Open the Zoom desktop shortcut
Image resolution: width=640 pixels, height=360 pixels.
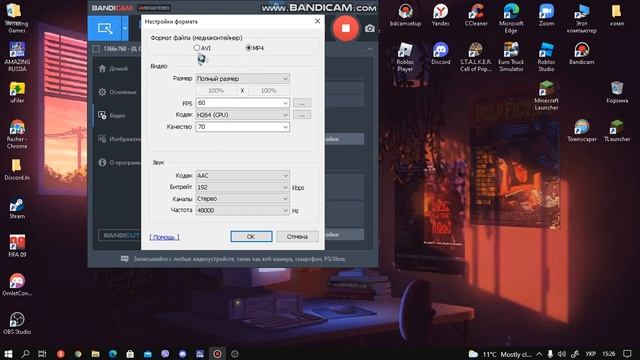(546, 15)
